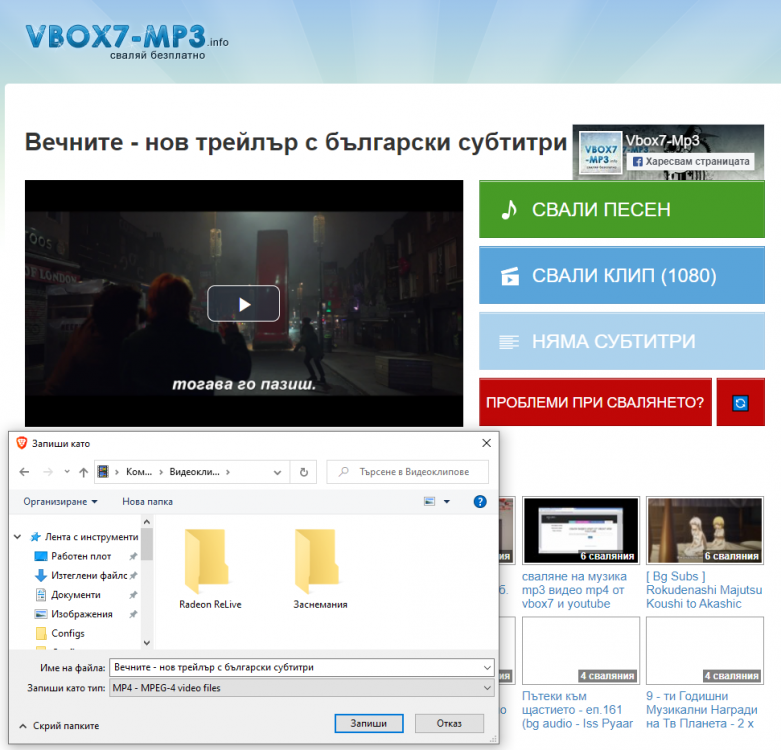Click the СВАЛИ КЛИП (1080) download button
781x750 pixels.
[x=622, y=275]
